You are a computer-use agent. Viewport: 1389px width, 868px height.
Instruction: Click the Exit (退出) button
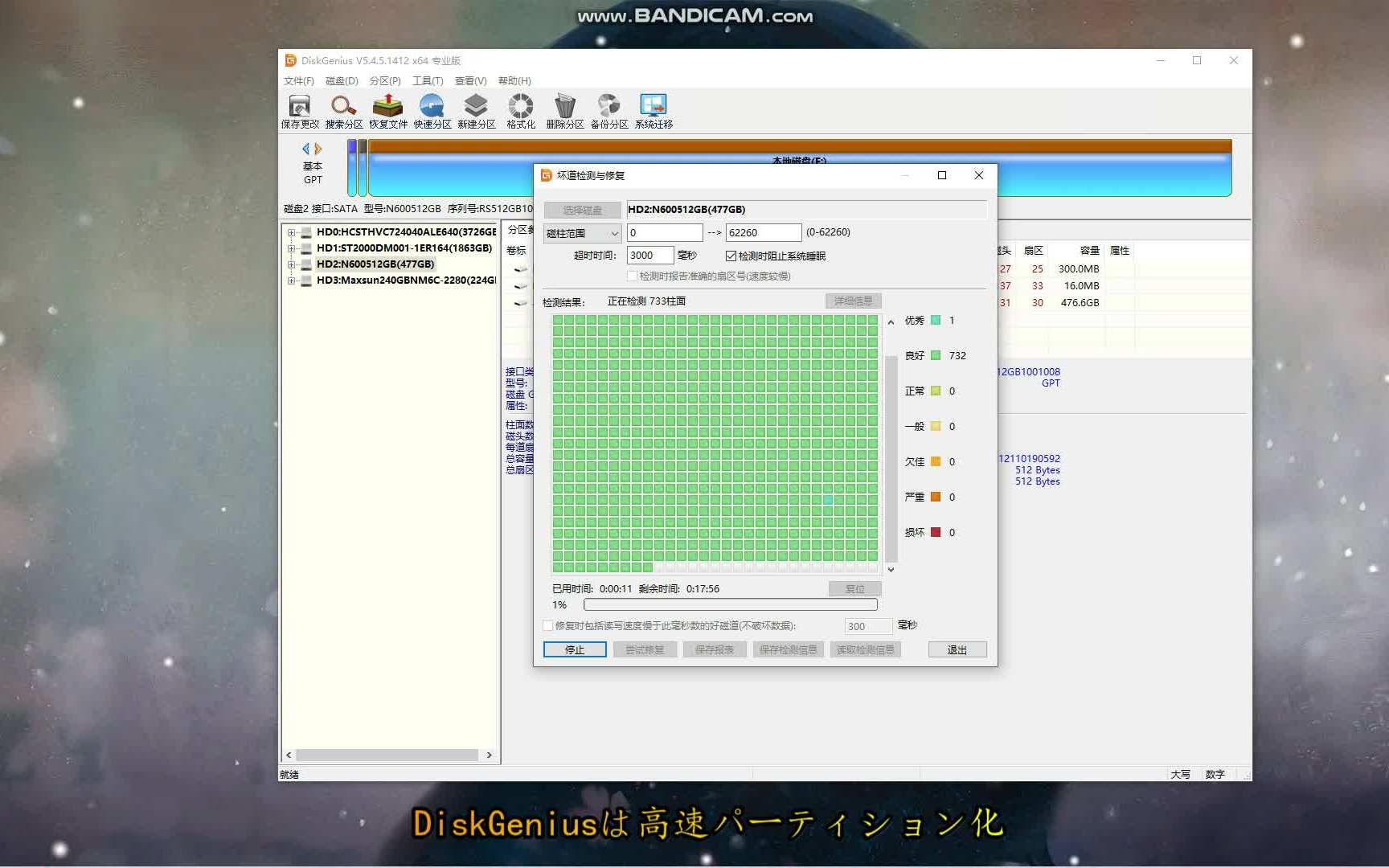[x=957, y=649]
